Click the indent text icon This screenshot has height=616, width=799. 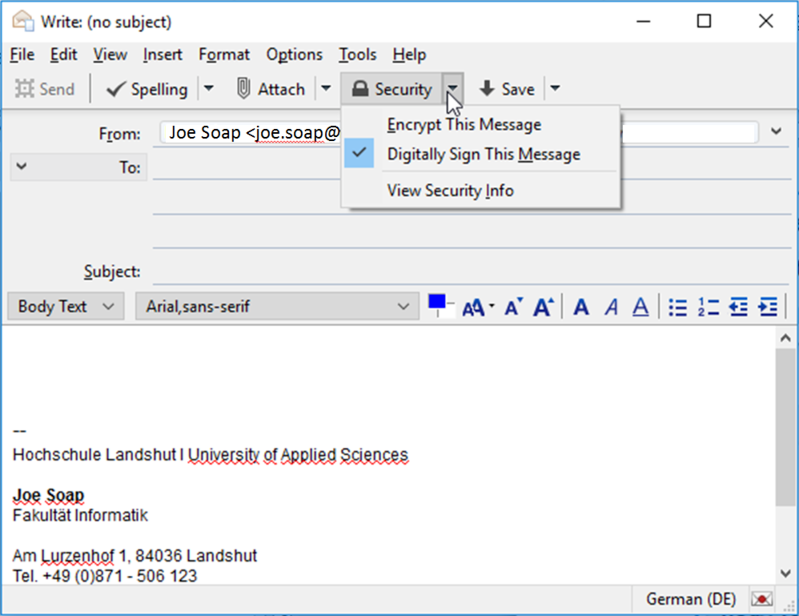[x=768, y=307]
